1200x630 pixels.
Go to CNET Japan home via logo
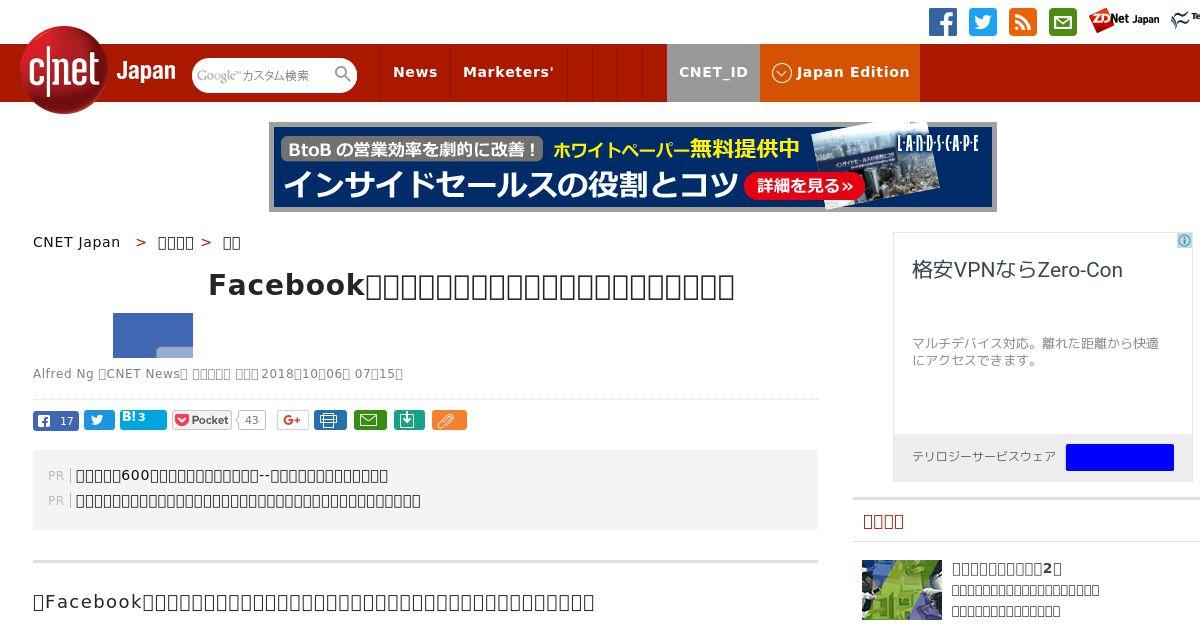click(x=98, y=70)
